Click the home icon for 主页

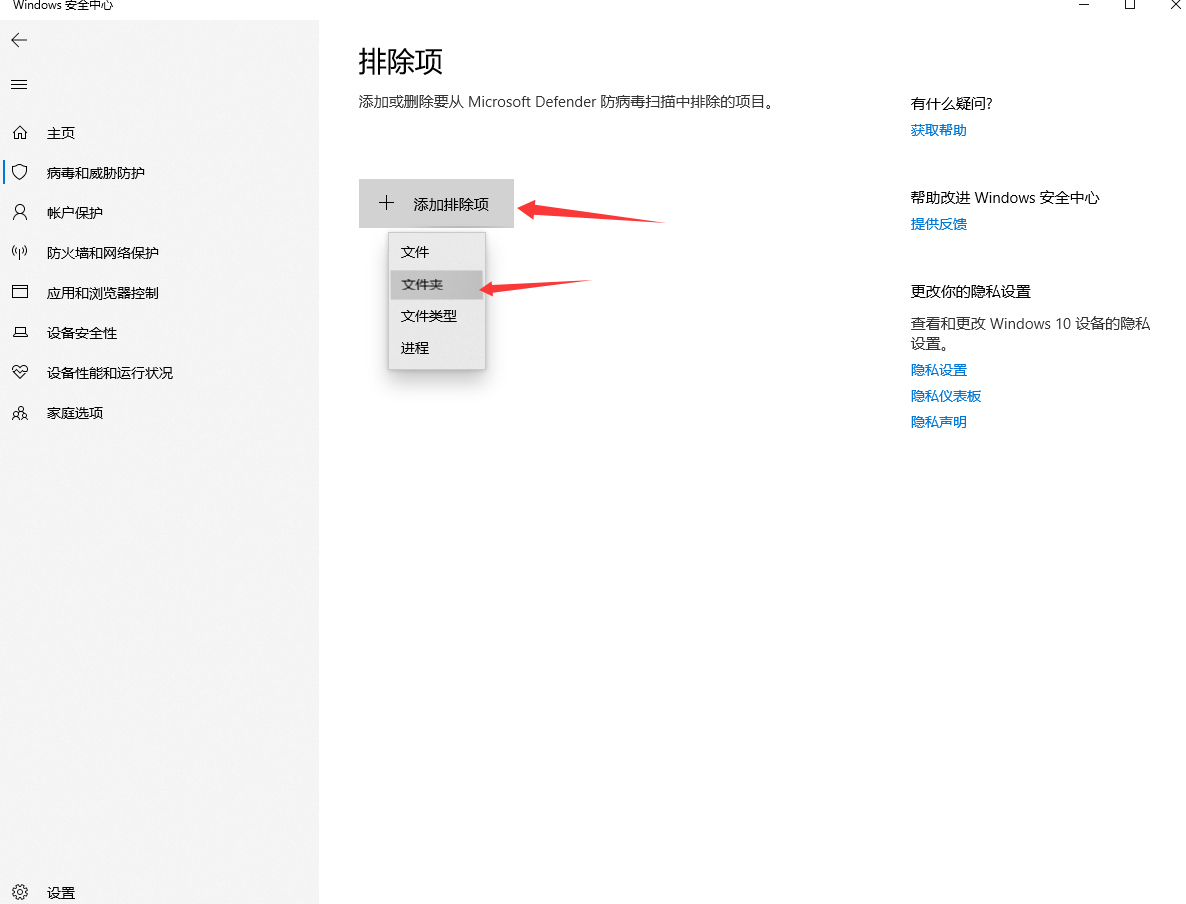19,133
